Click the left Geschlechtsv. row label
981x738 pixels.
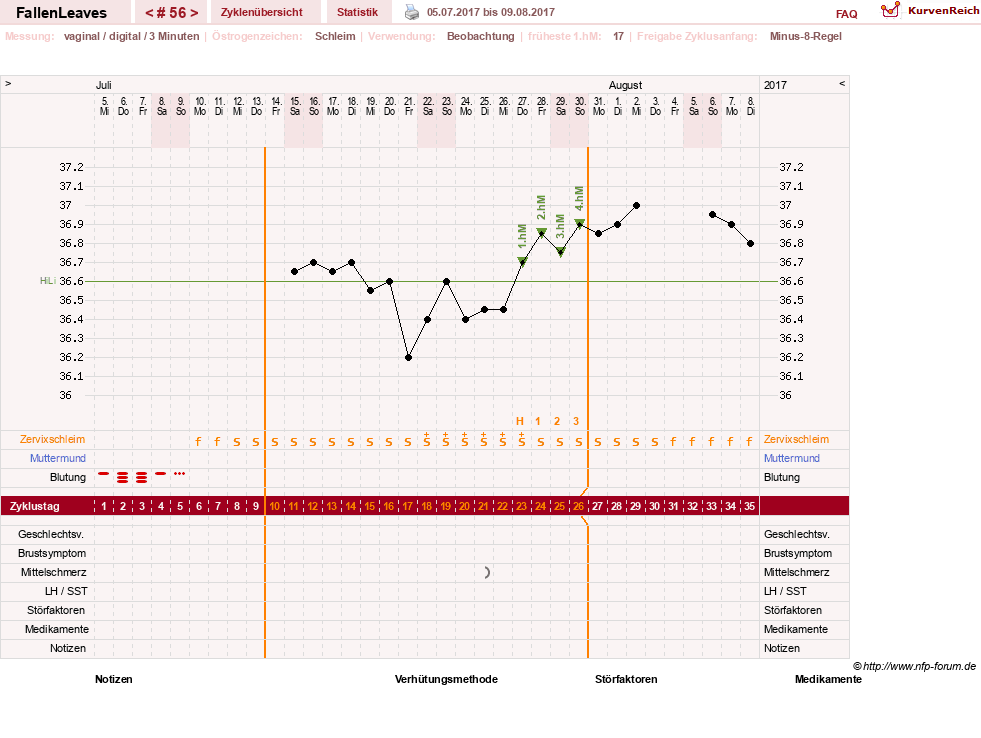[x=51, y=534]
